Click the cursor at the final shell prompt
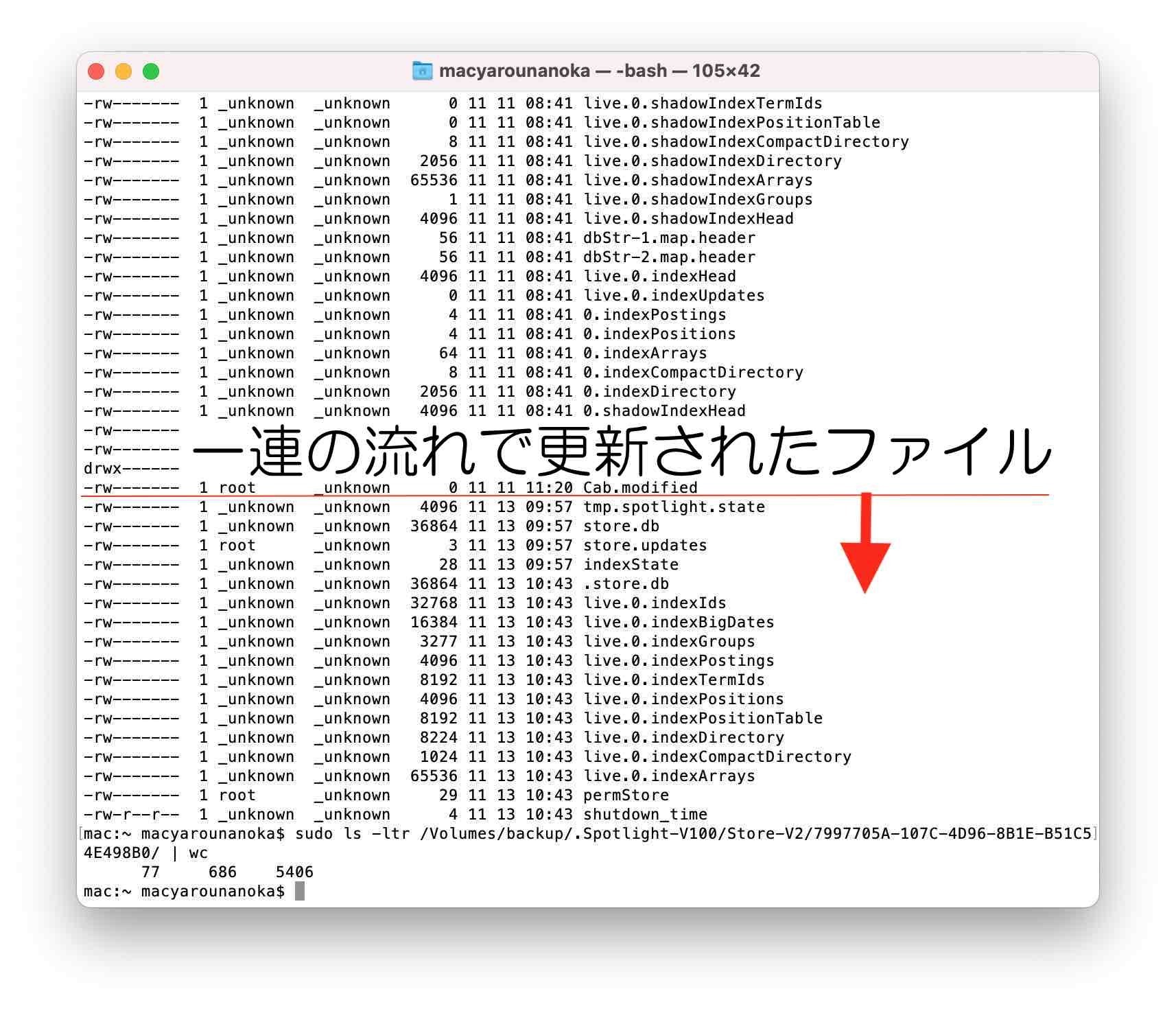Image resolution: width=1176 pixels, height=1009 pixels. point(299,891)
